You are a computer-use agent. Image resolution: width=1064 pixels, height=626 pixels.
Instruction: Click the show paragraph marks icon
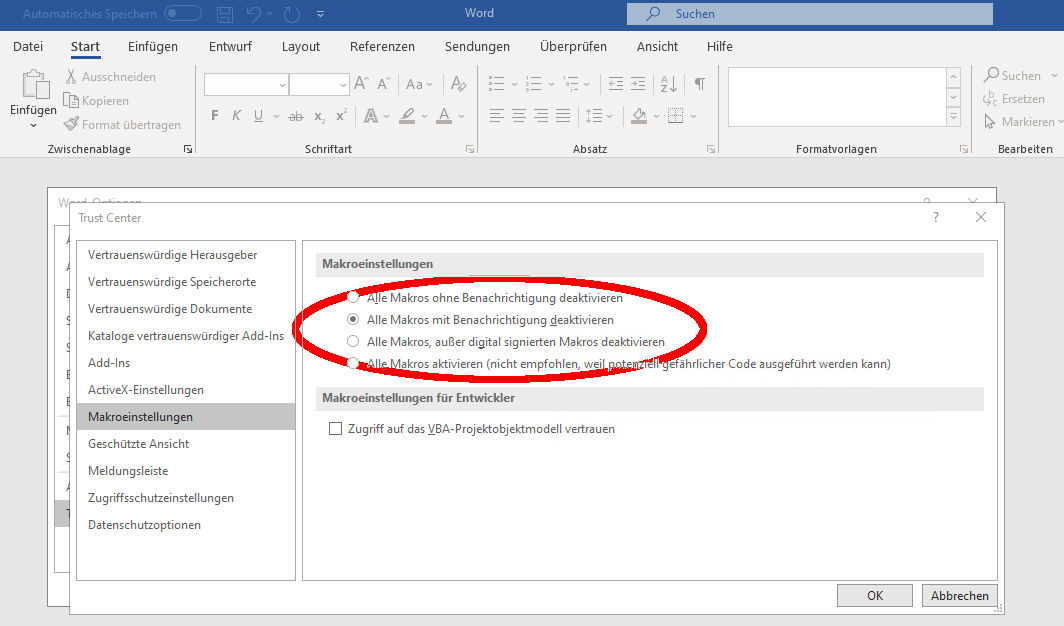699,84
